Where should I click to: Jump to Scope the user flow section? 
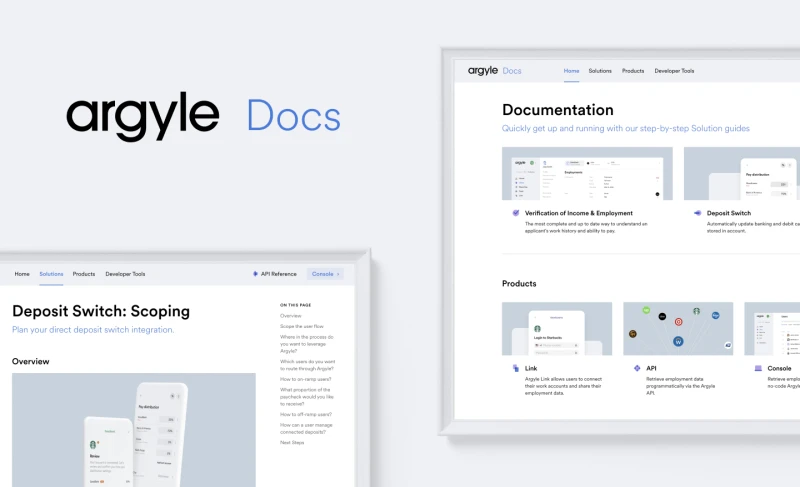302,326
